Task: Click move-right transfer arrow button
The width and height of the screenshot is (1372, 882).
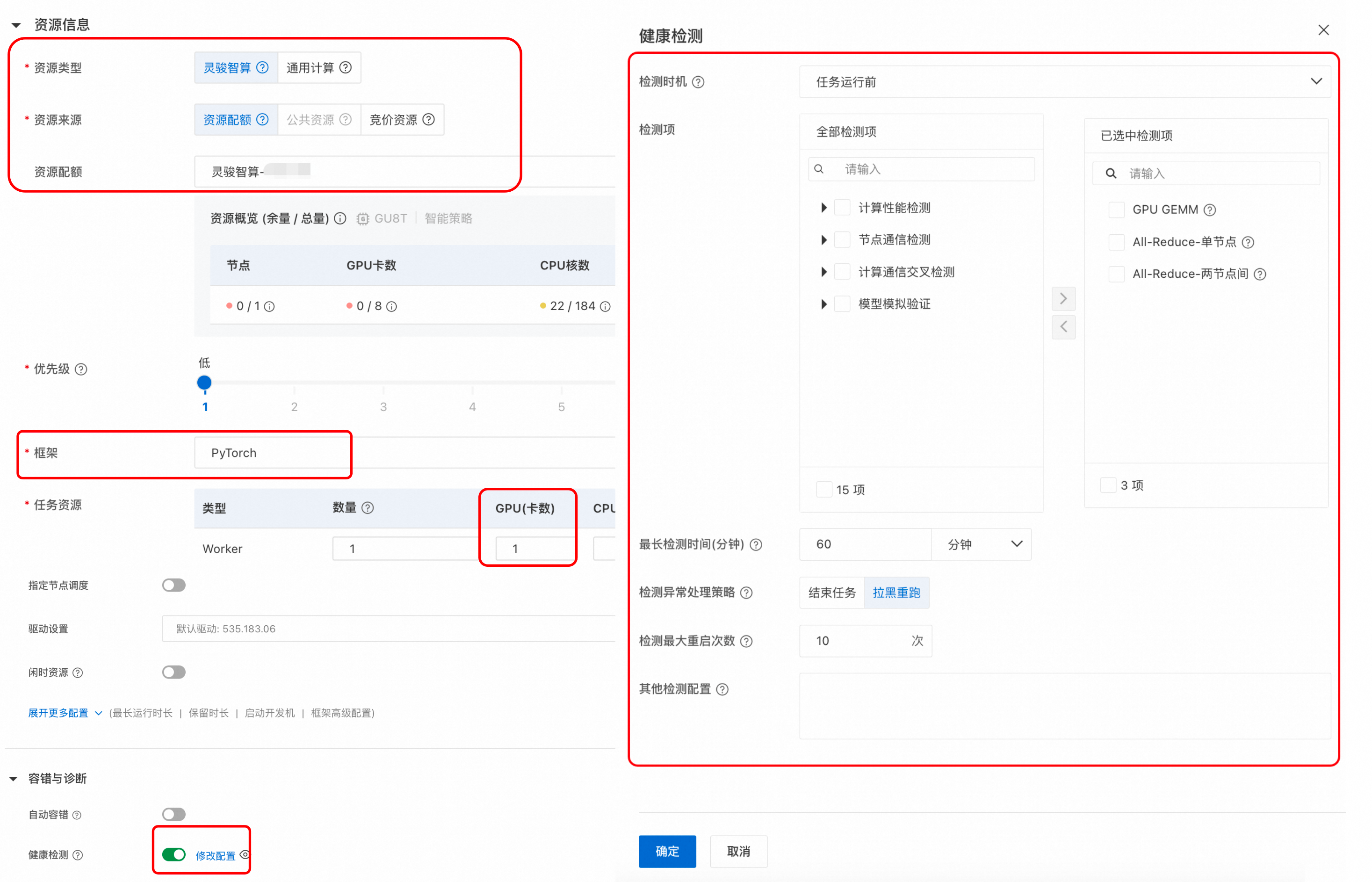Action: click(x=1063, y=299)
